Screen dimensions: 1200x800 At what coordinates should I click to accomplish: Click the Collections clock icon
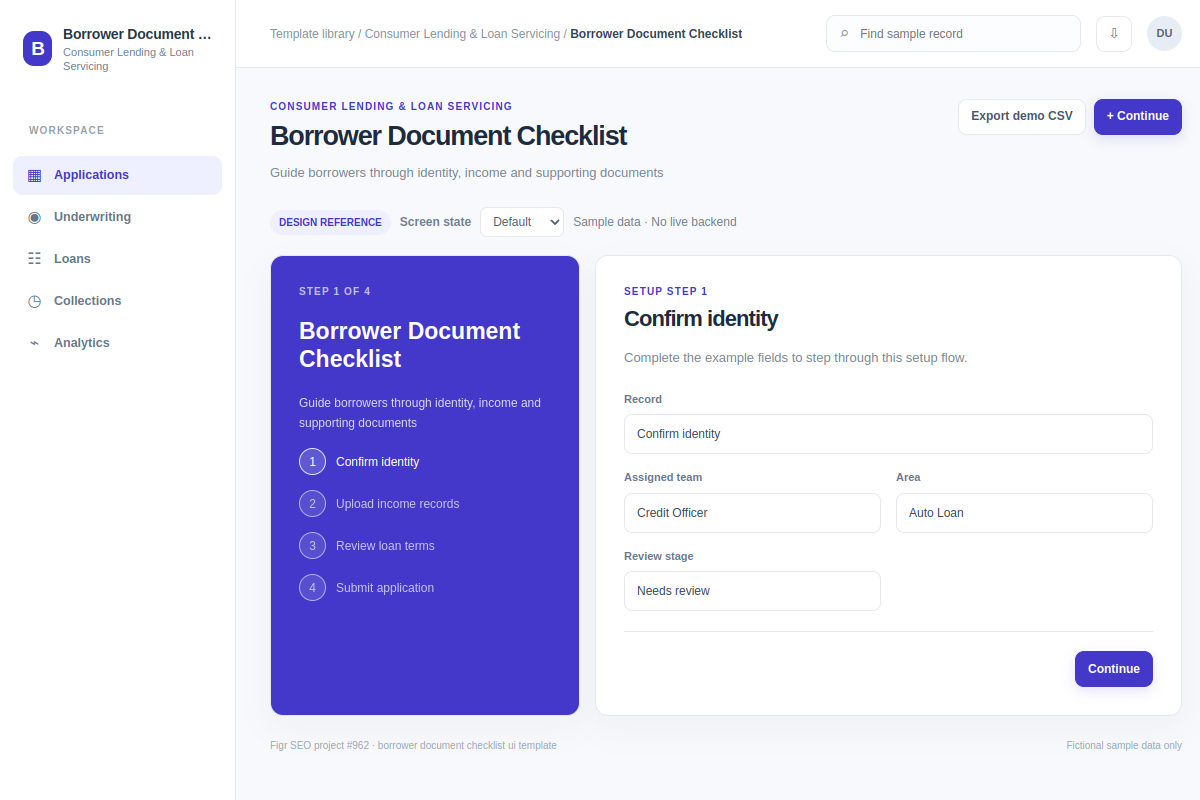[x=34, y=301]
